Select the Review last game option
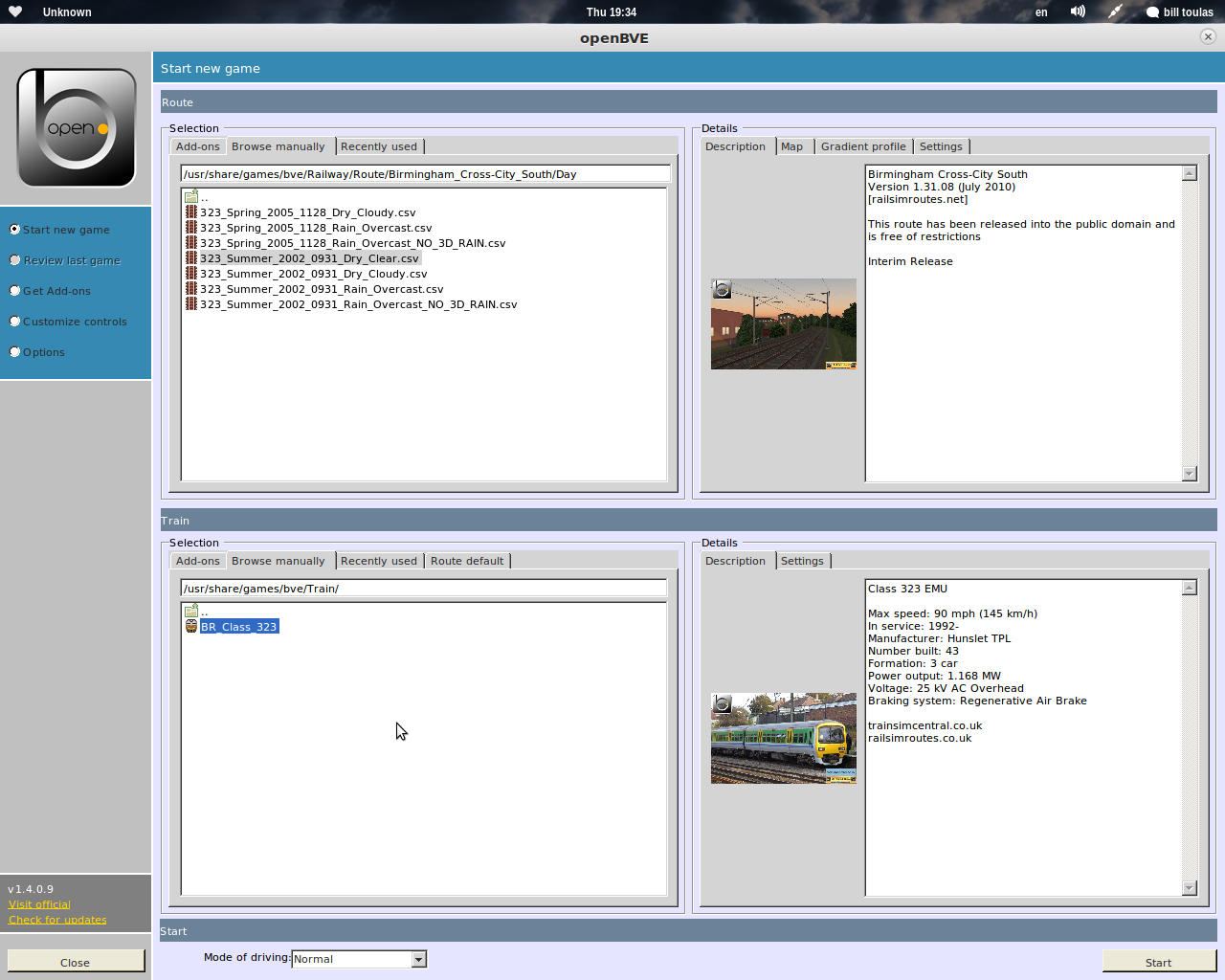 click(x=65, y=260)
